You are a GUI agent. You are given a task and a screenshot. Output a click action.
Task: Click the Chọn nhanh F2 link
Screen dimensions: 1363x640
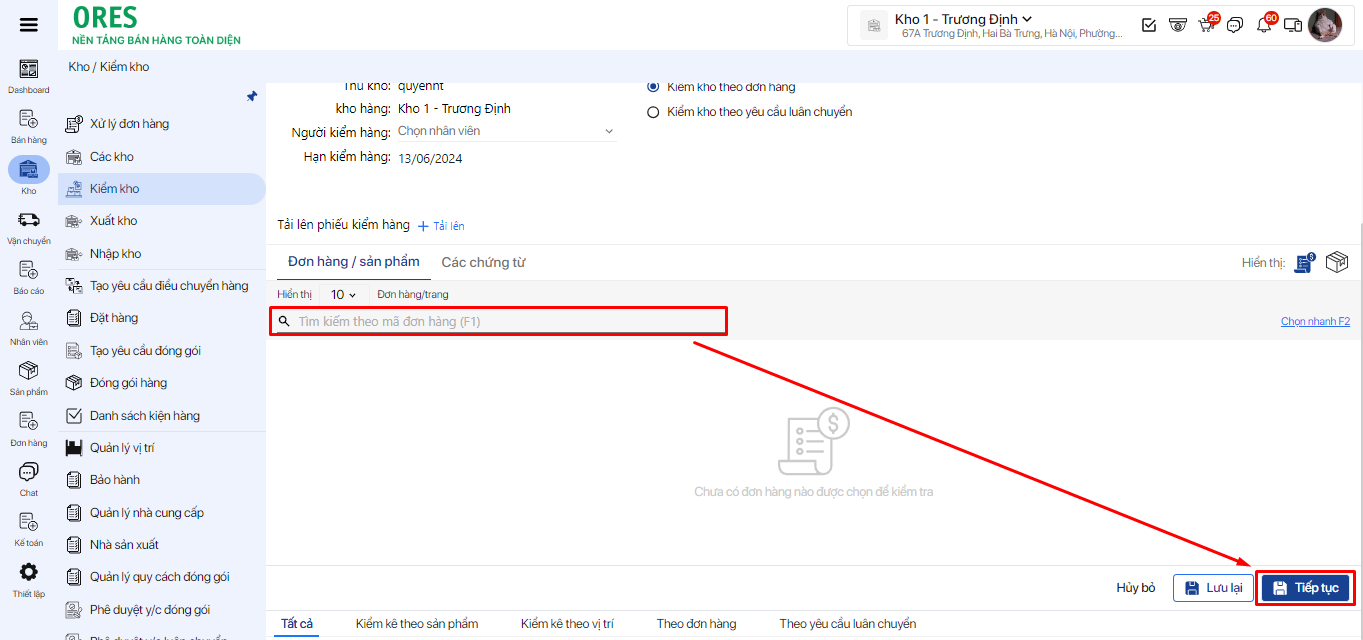point(1315,321)
